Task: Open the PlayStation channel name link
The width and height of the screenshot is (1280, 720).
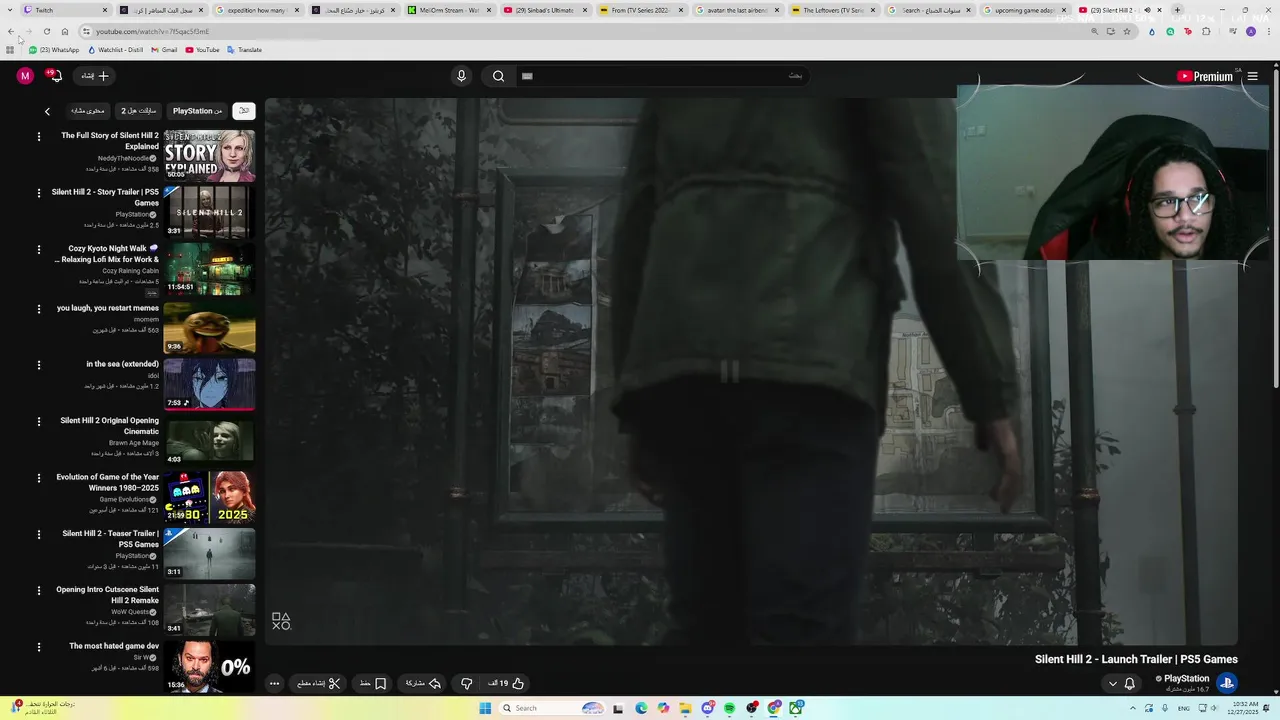Action: coord(1187,678)
